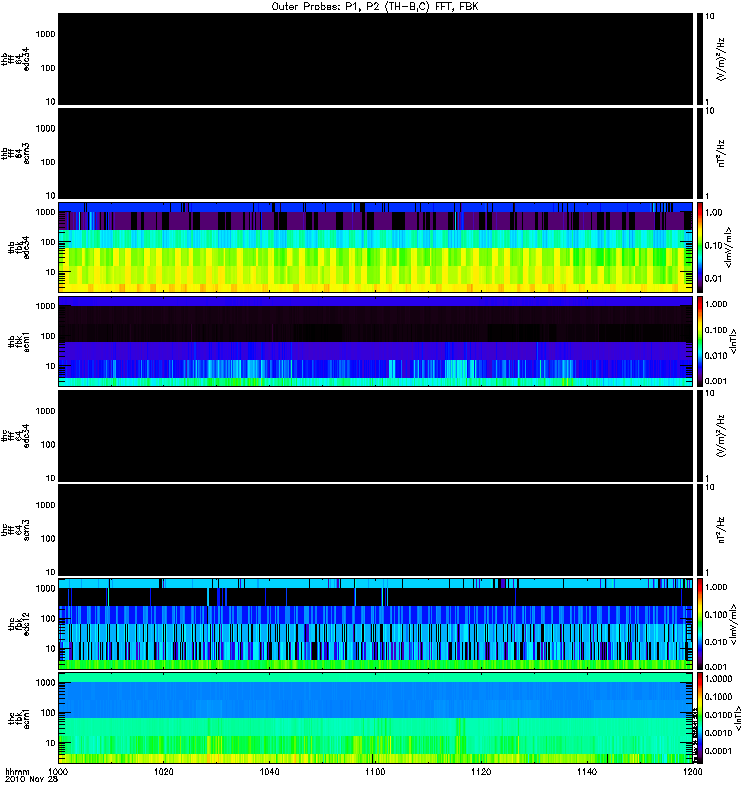Image resolution: width=750 pixels, height=800 pixels.
Task: Click the '0.0010' value on the bottom color scale
Action: coord(718,733)
